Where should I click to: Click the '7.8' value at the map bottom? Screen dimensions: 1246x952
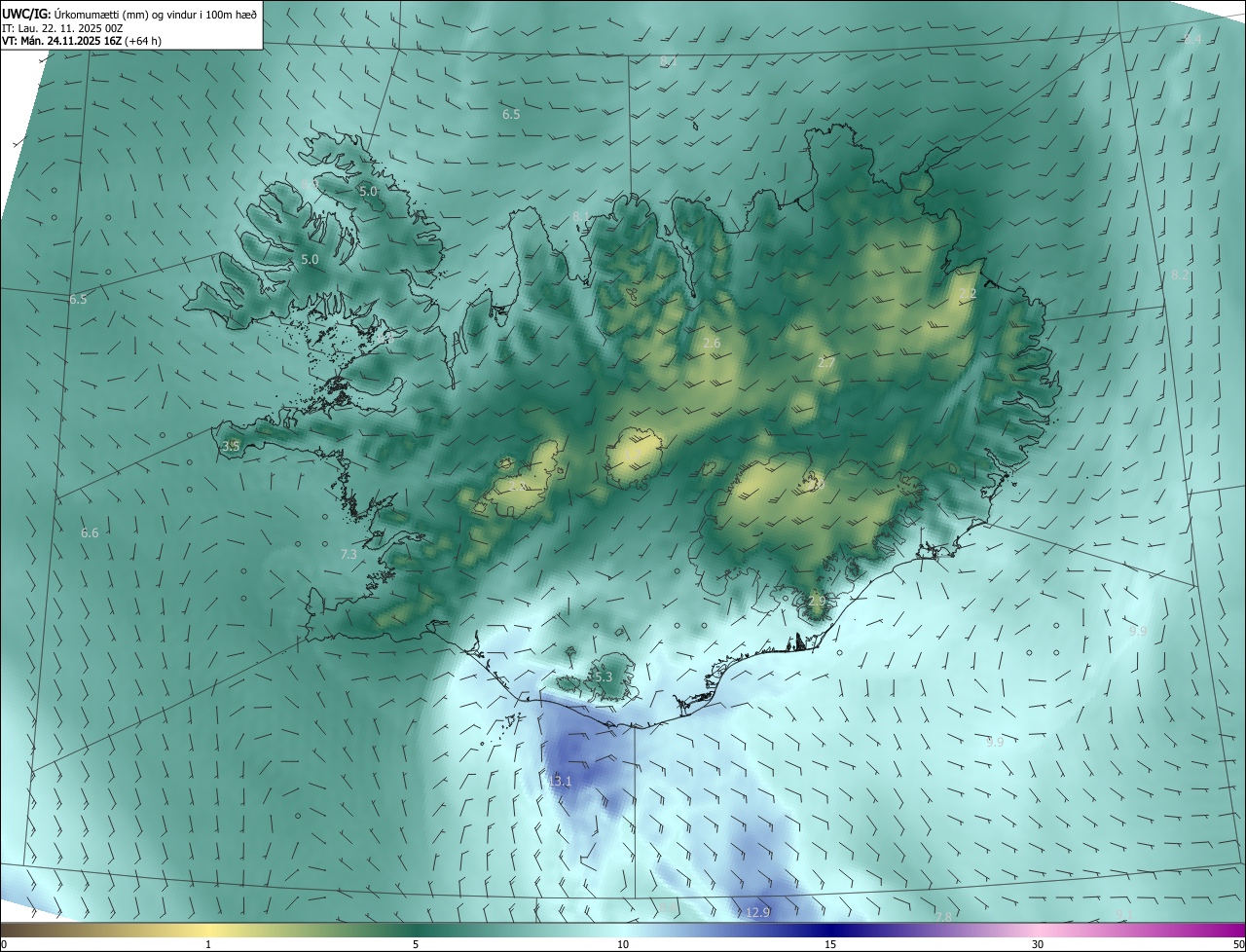click(943, 918)
